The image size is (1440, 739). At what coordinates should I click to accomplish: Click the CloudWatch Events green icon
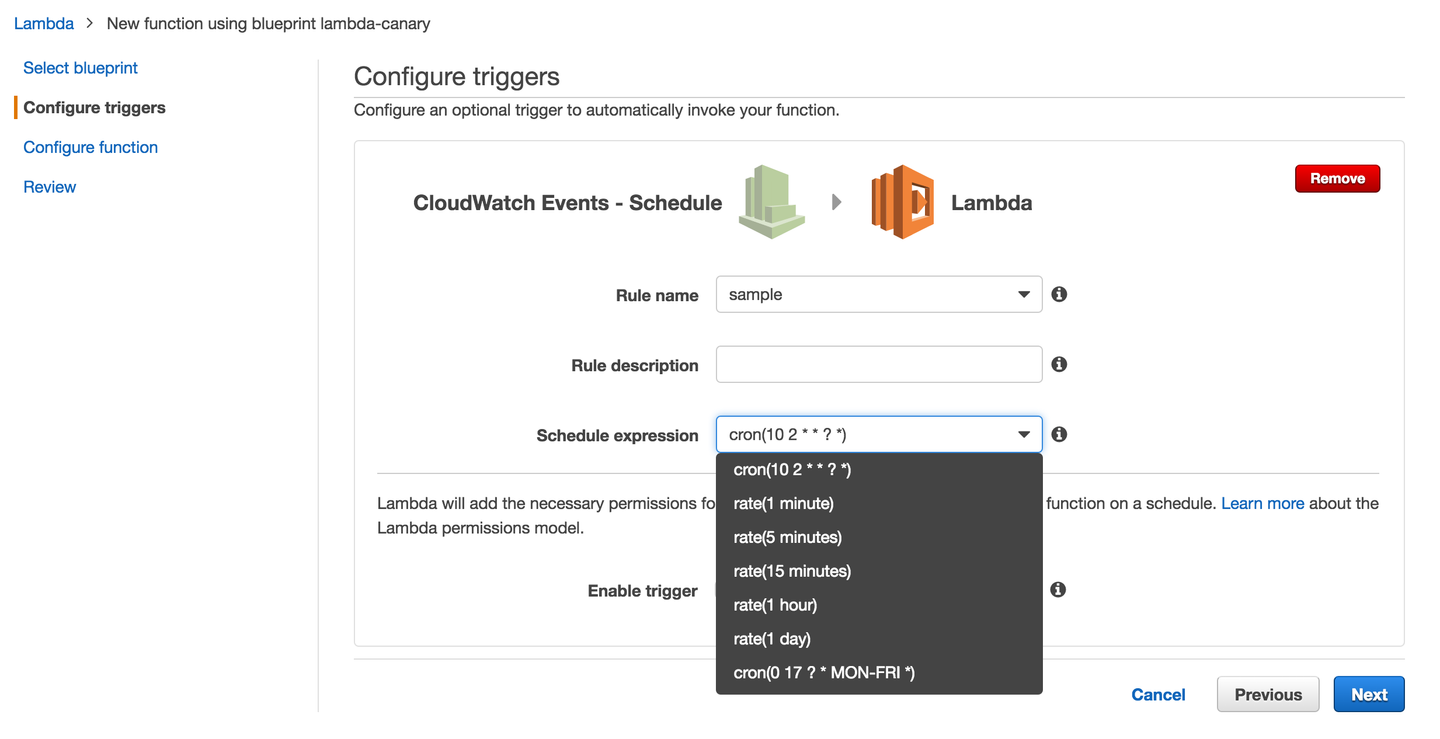point(772,202)
